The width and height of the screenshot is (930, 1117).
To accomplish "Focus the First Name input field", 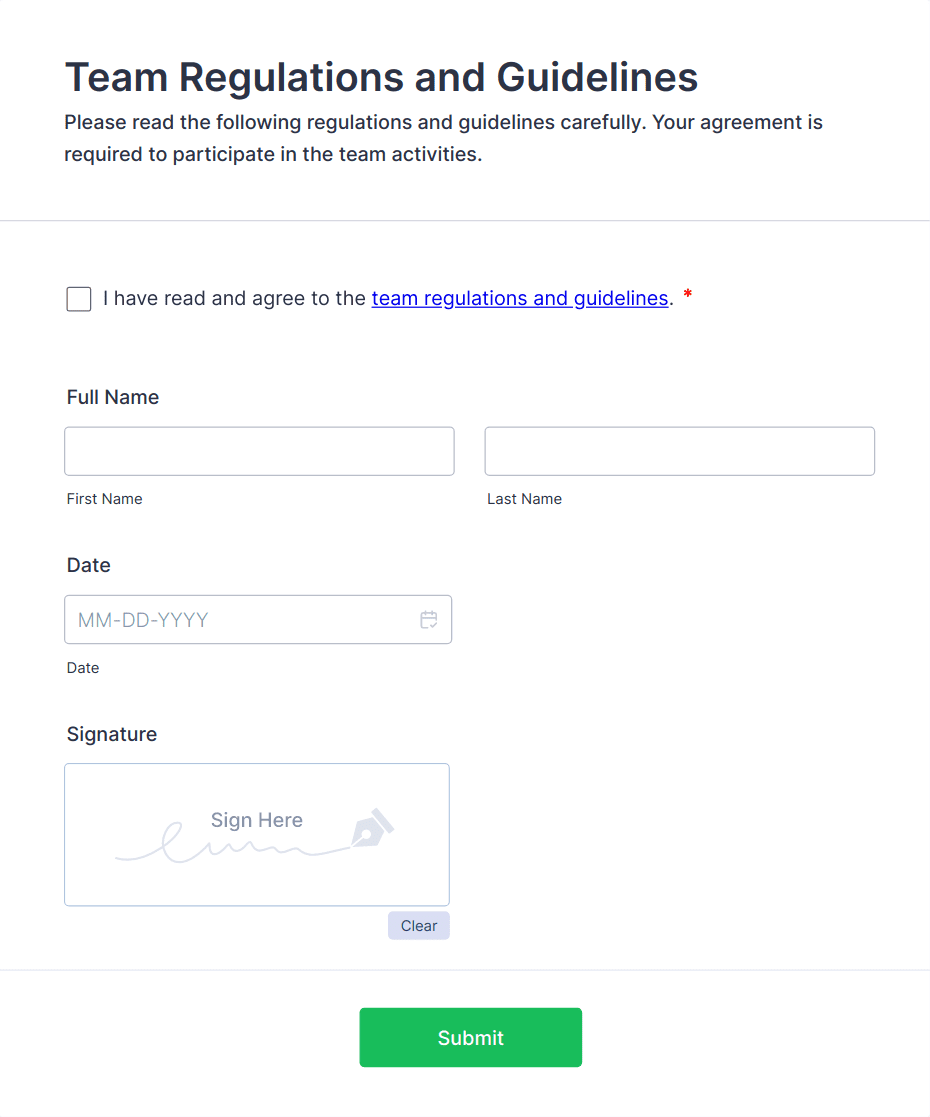I will pos(259,451).
